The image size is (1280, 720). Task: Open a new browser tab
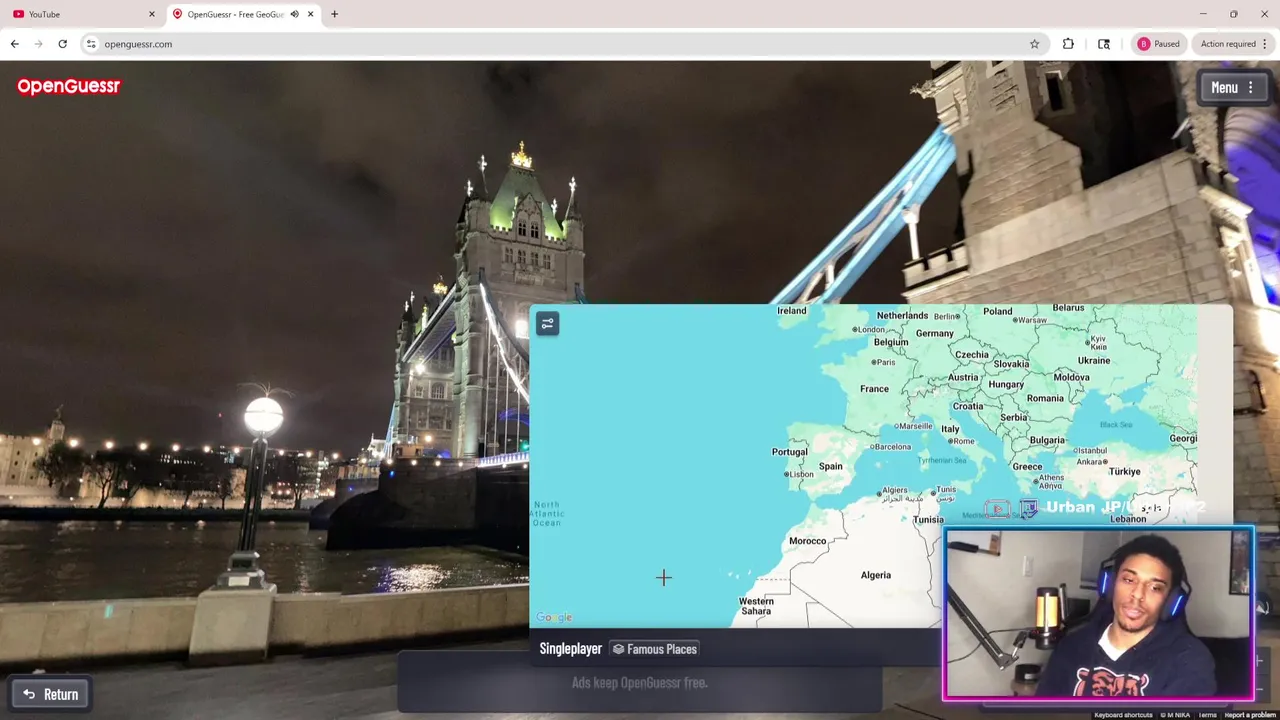point(334,14)
